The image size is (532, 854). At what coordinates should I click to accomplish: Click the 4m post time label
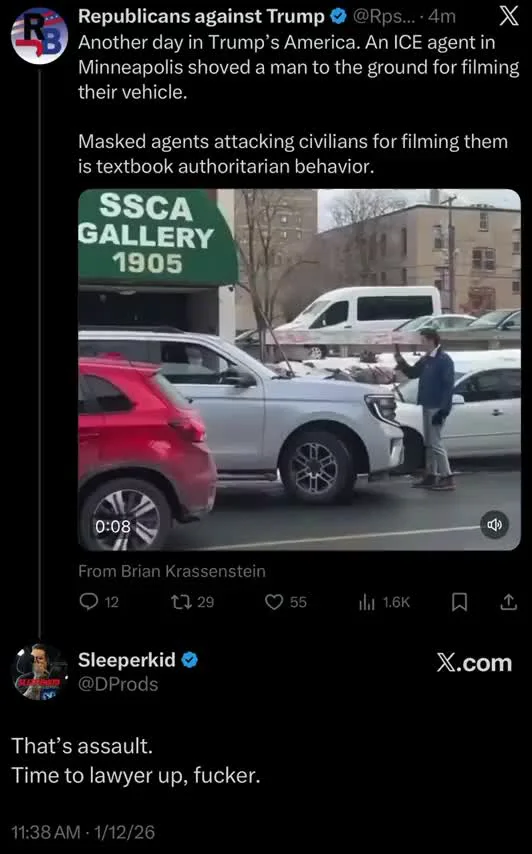pos(442,16)
